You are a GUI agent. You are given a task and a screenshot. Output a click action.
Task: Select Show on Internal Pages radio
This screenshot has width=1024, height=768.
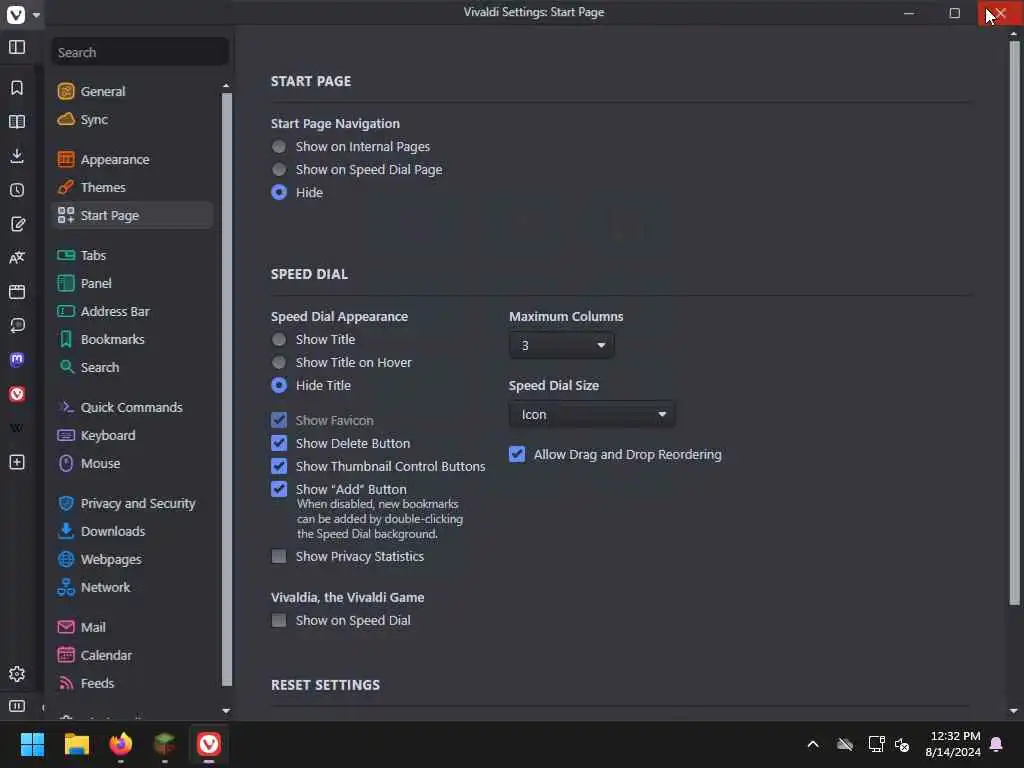(x=279, y=146)
